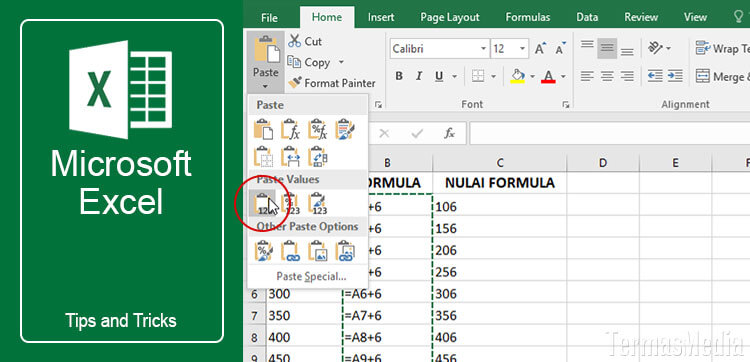
Task: Click the Wrap Text button
Action: click(722, 49)
